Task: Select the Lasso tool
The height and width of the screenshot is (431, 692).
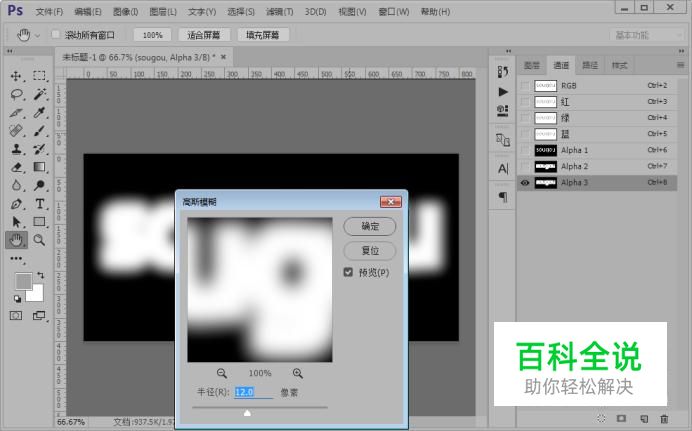Action: pyautogui.click(x=16, y=94)
